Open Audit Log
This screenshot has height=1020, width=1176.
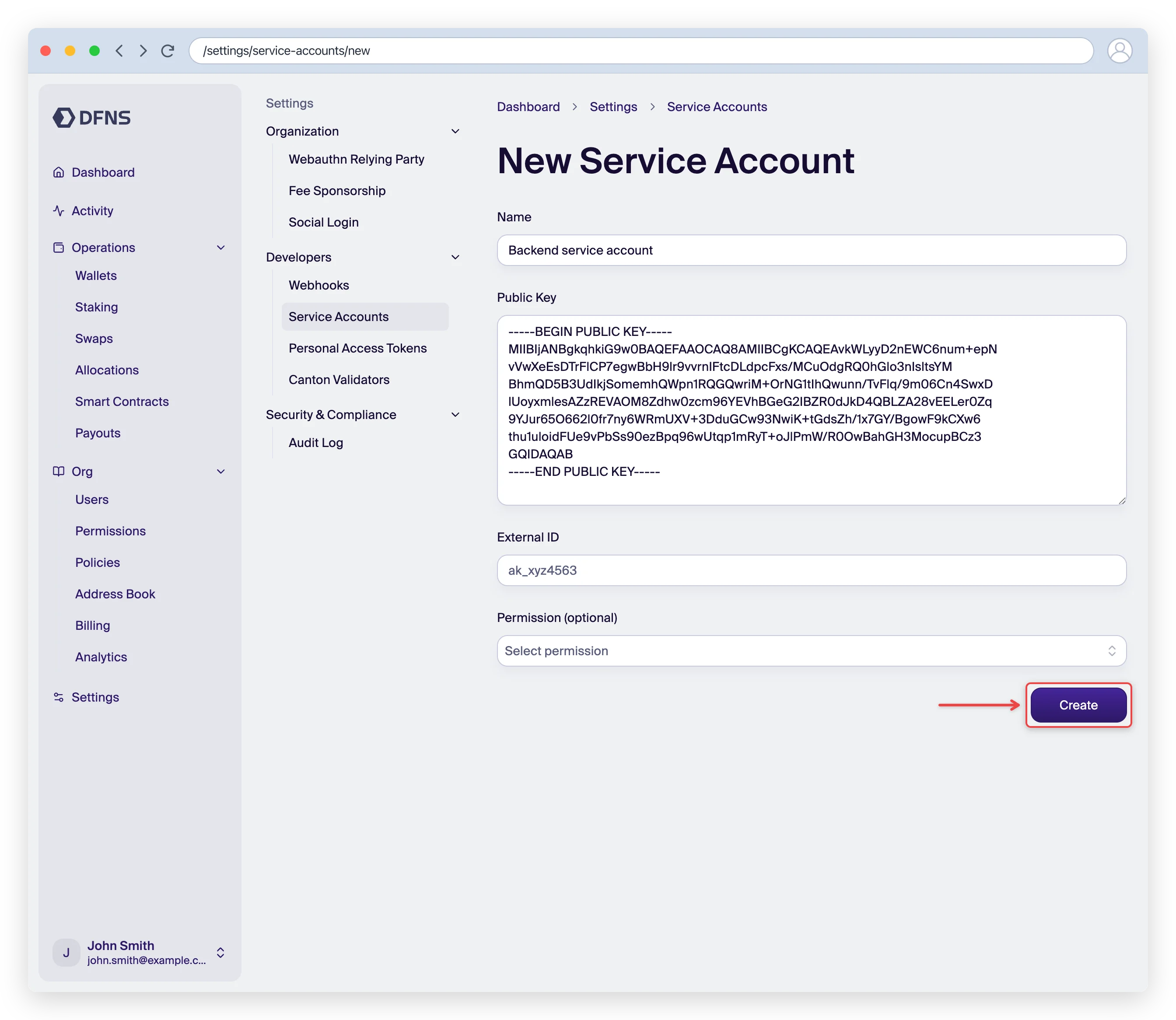[316, 443]
